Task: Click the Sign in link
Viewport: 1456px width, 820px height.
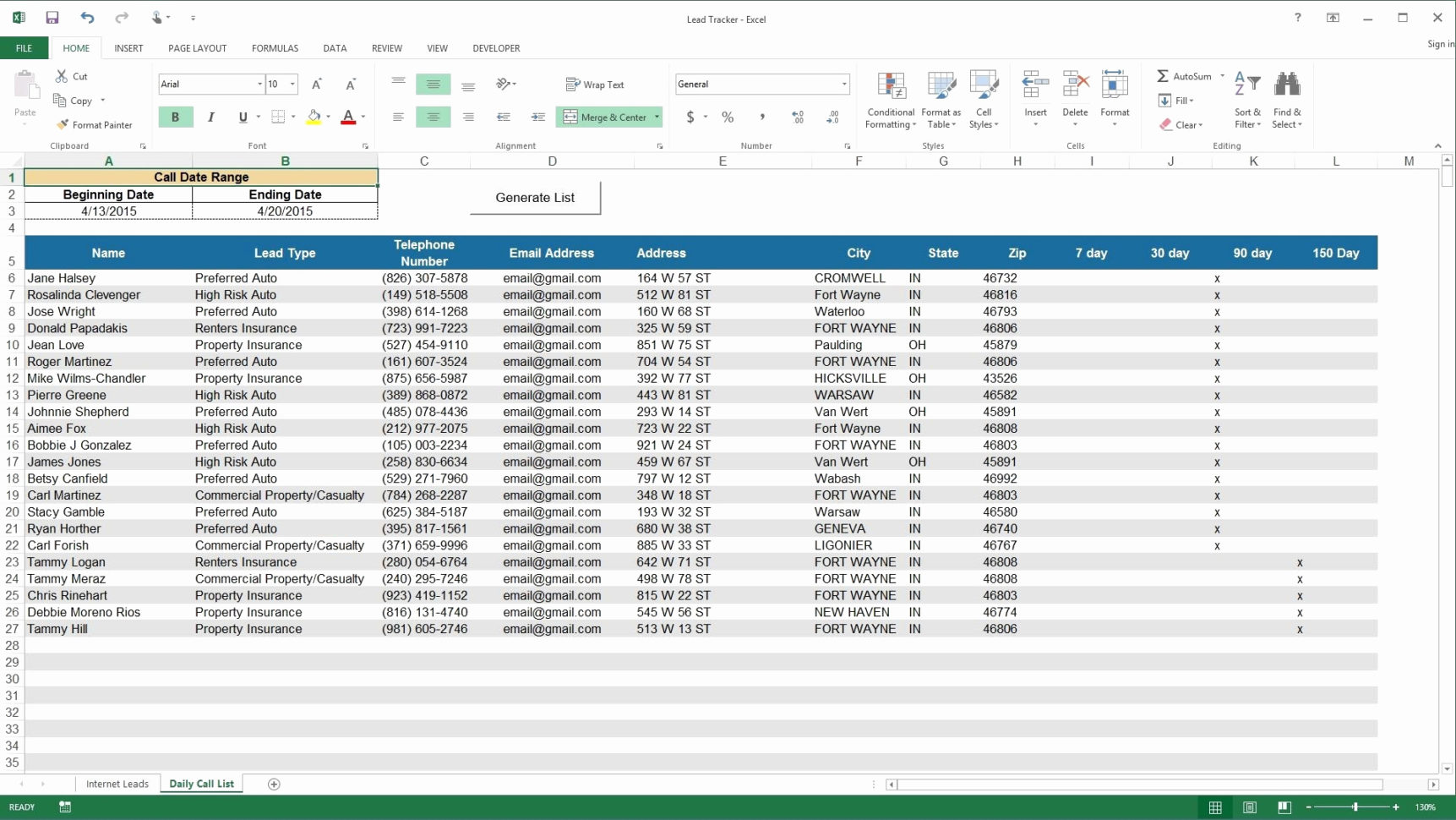Action: click(x=1438, y=43)
